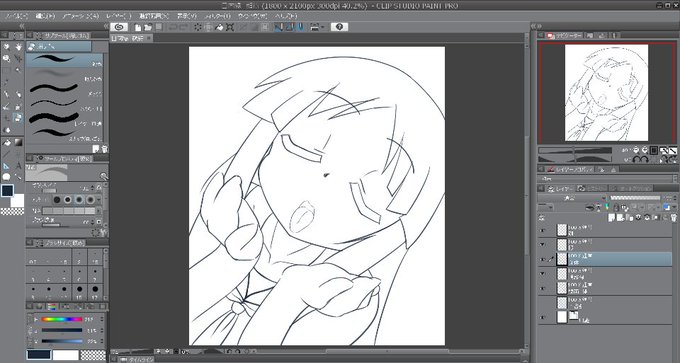Select the dark main color swatch under the tools
The image size is (680, 363).
[7, 191]
